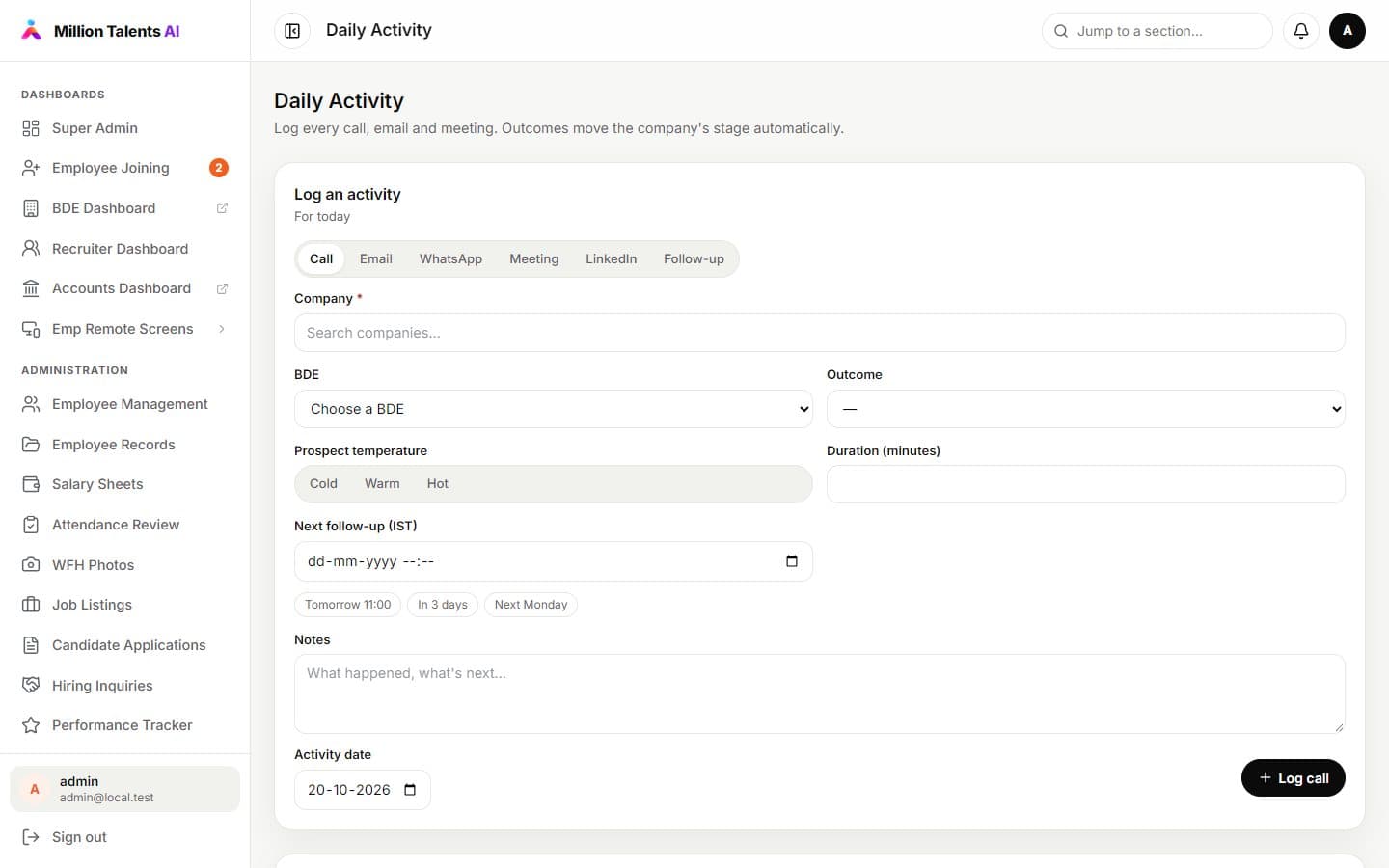
Task: Set prospect temperature to Cold
Action: tap(323, 484)
